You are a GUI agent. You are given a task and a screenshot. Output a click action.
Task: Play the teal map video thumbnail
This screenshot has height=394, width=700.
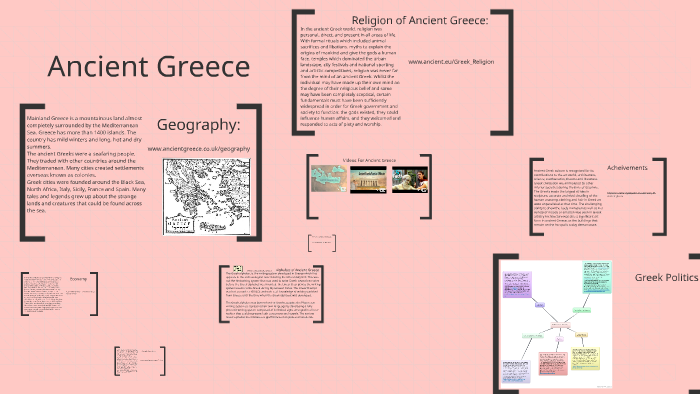pyautogui.click(x=329, y=178)
